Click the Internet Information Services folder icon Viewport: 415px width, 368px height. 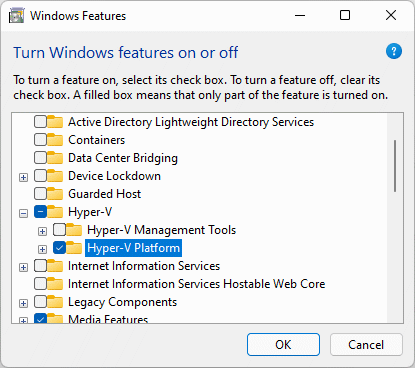(55, 266)
